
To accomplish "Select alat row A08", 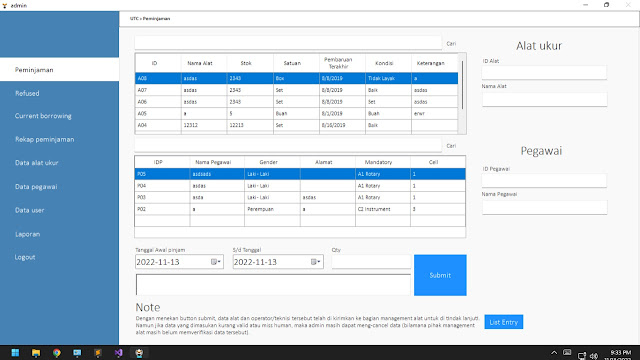I will click(297, 78).
